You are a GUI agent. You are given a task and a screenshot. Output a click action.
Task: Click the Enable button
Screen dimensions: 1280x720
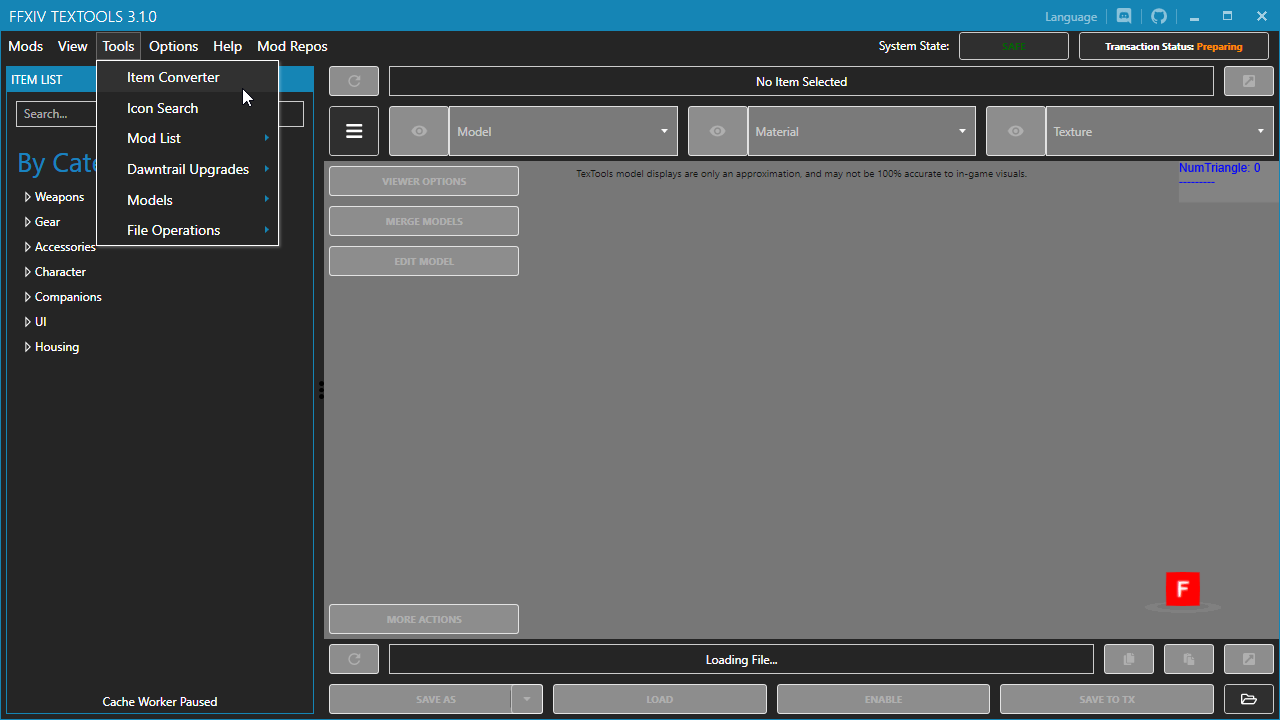click(x=884, y=699)
